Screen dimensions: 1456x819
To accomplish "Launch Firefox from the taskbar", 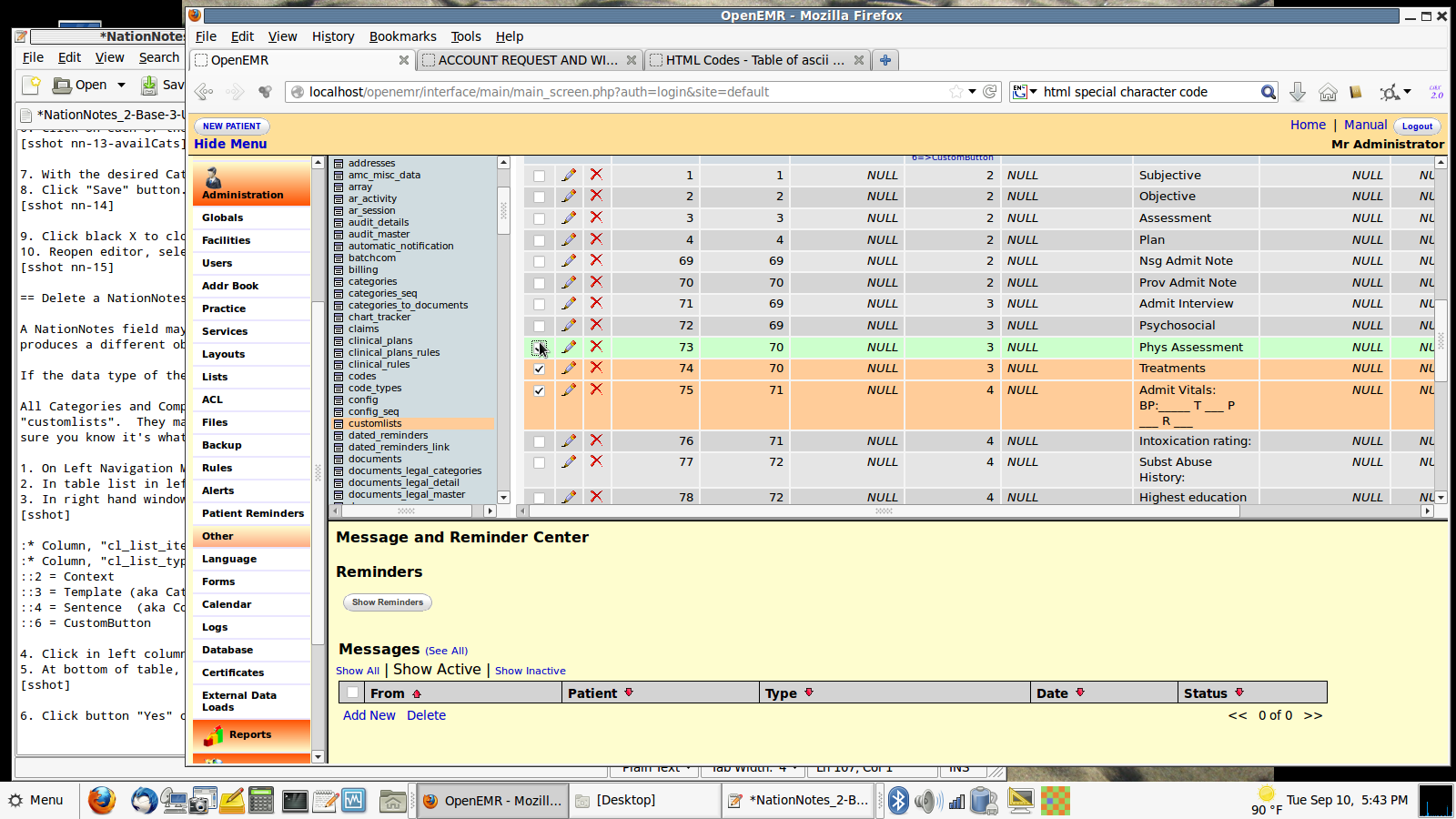I will [102, 800].
